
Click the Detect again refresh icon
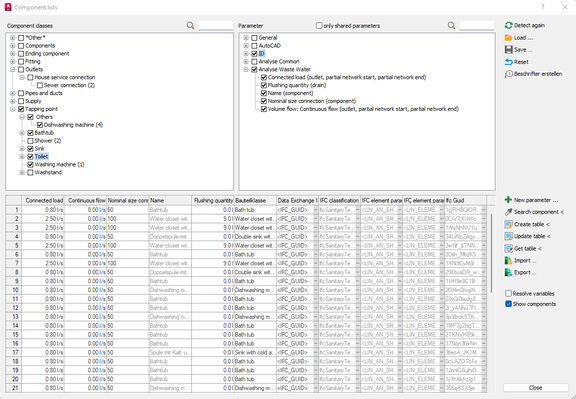click(x=508, y=25)
